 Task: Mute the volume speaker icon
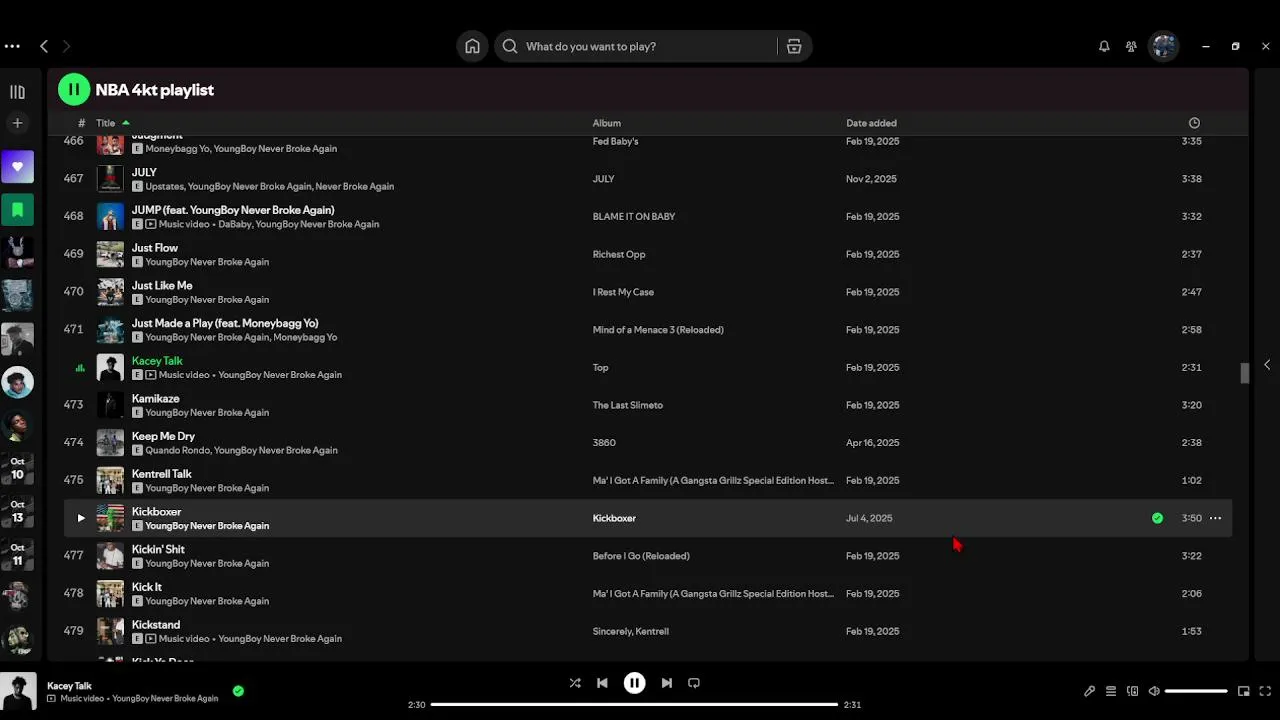coord(1154,691)
